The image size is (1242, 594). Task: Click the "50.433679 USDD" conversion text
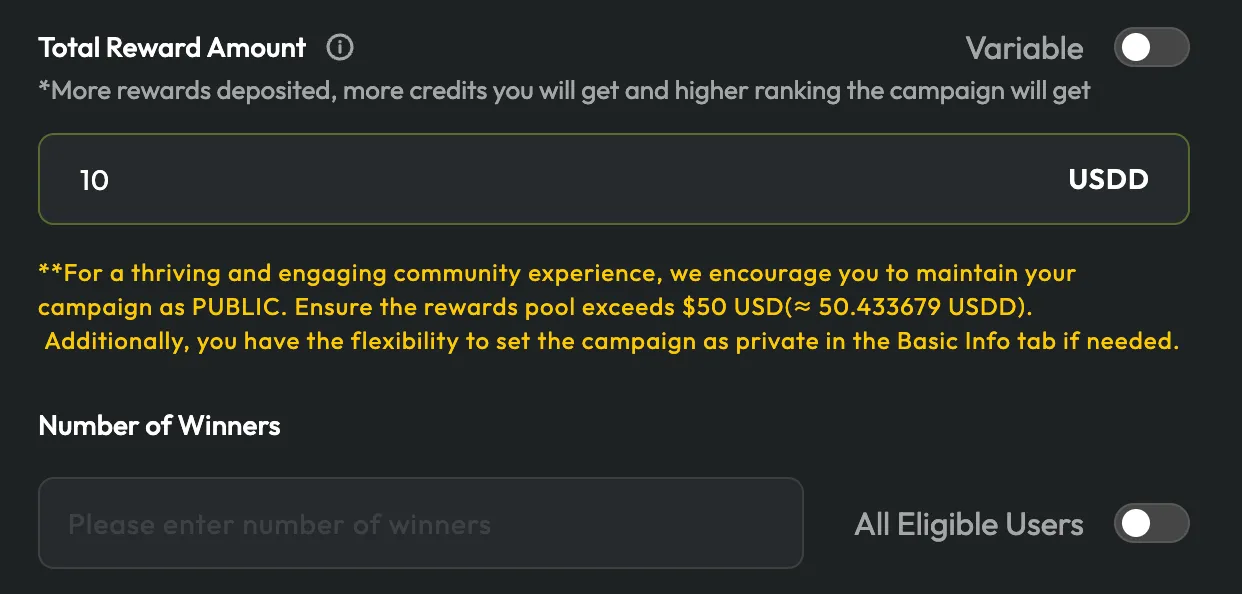[925, 307]
